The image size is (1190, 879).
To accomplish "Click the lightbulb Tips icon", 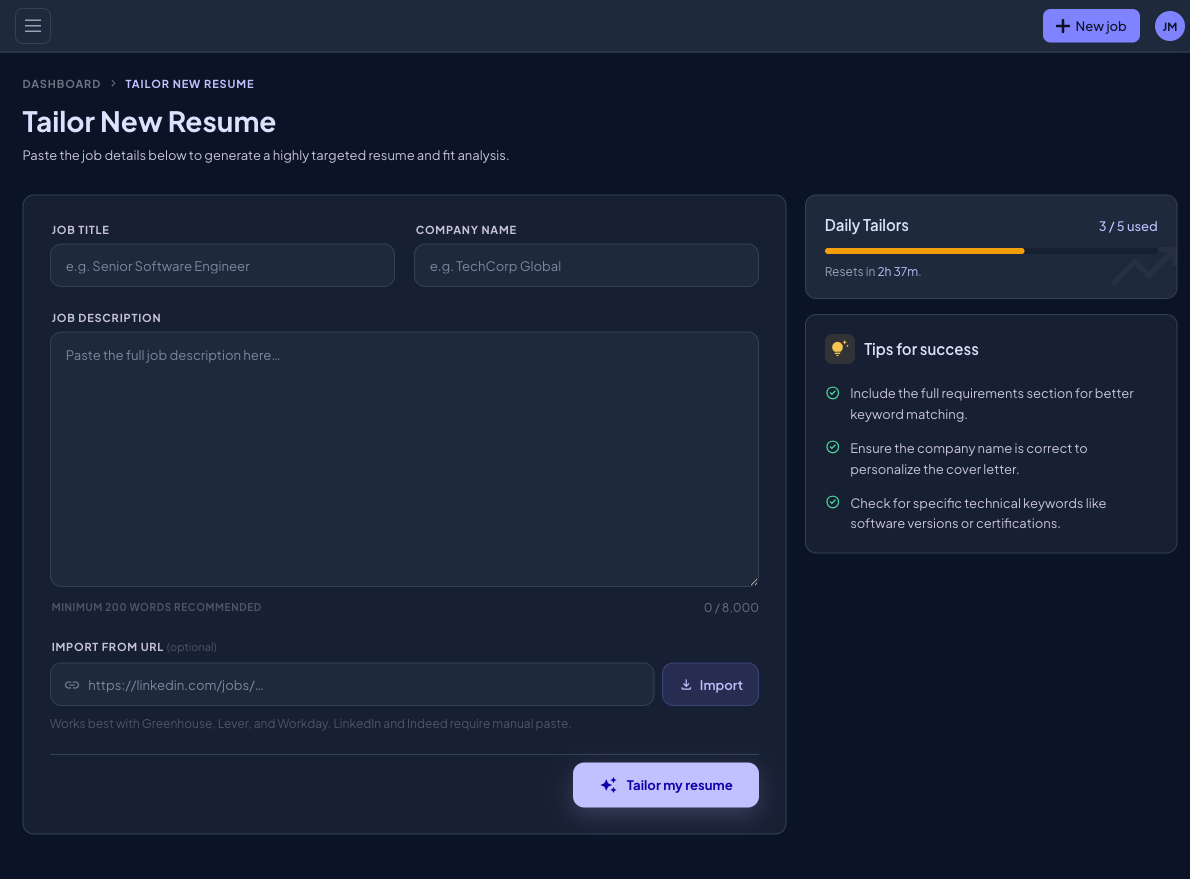I will coord(839,349).
